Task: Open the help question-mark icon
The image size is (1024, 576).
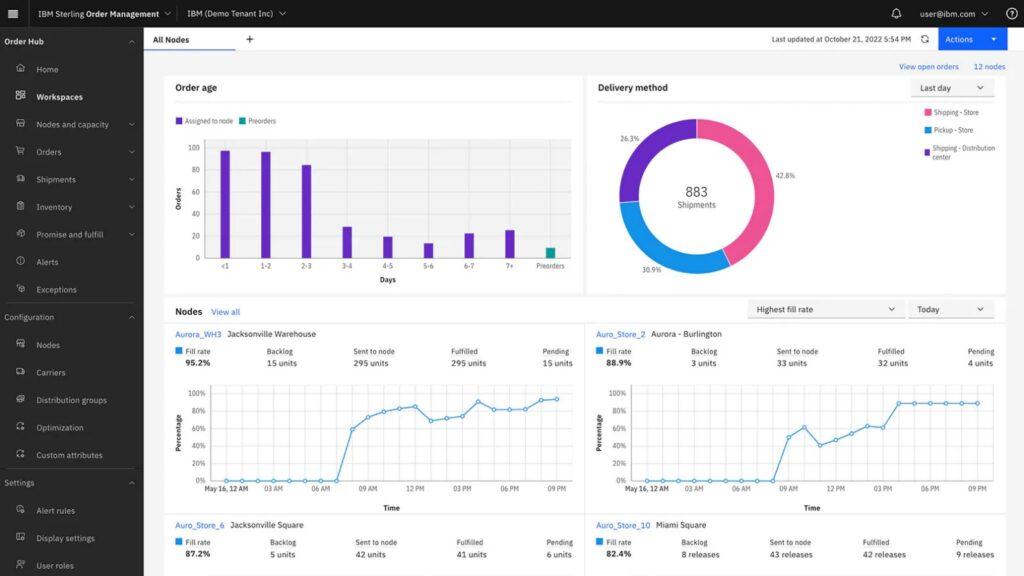Action: pyautogui.click(x=1010, y=13)
